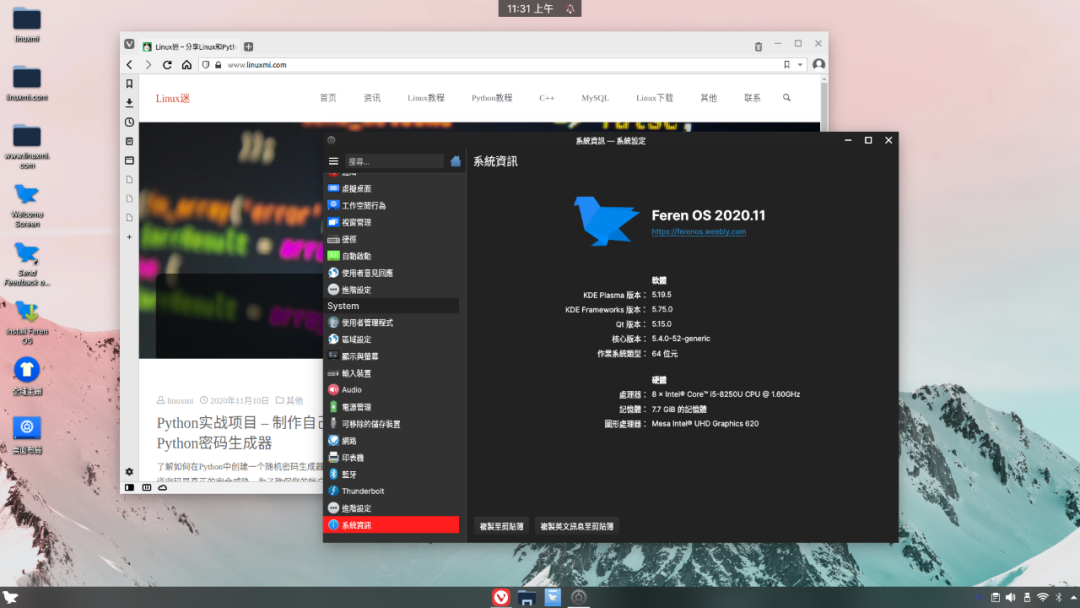Open 顯示與螢幕 display settings
The height and width of the screenshot is (608, 1080).
pyautogui.click(x=391, y=356)
